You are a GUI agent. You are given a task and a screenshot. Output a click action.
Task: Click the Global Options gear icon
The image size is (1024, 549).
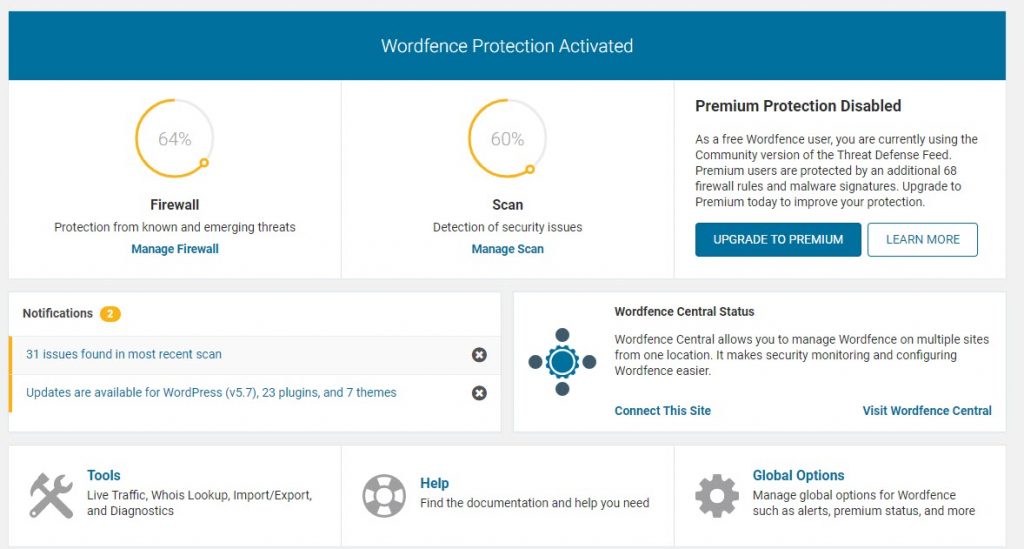tap(716, 495)
